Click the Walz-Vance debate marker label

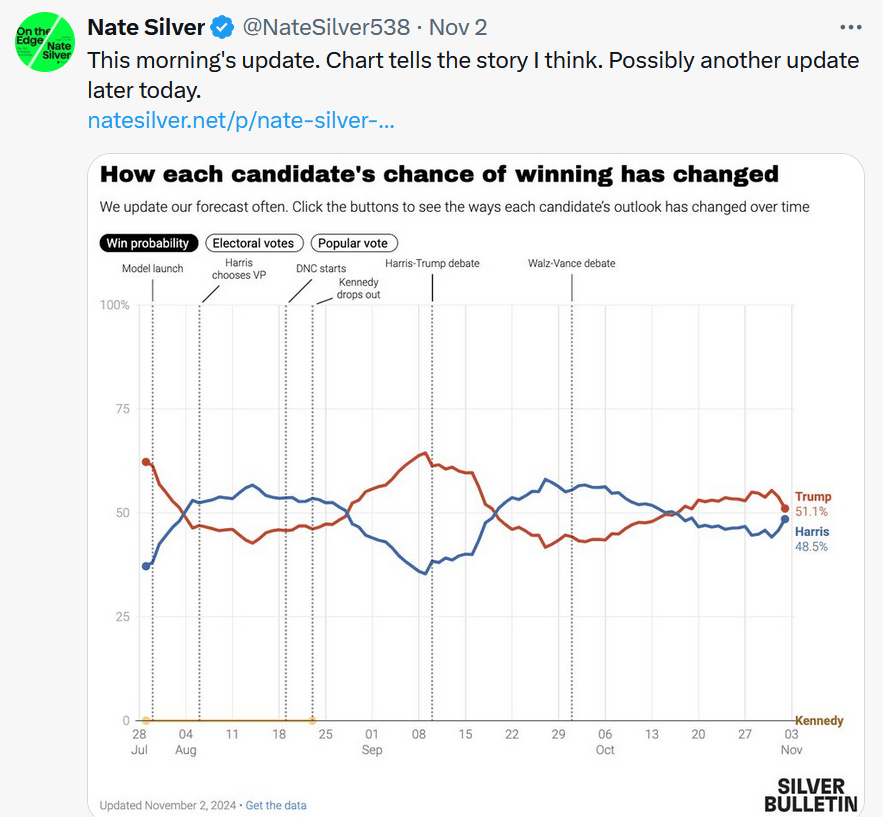tap(571, 264)
